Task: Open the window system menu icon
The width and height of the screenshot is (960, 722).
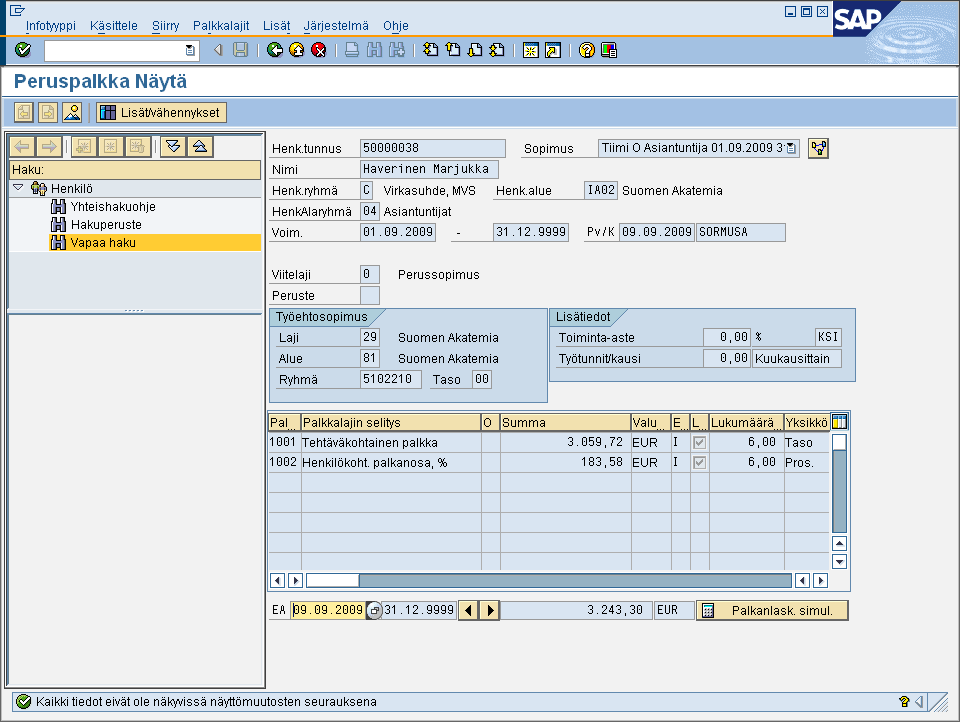Action: pos(17,10)
